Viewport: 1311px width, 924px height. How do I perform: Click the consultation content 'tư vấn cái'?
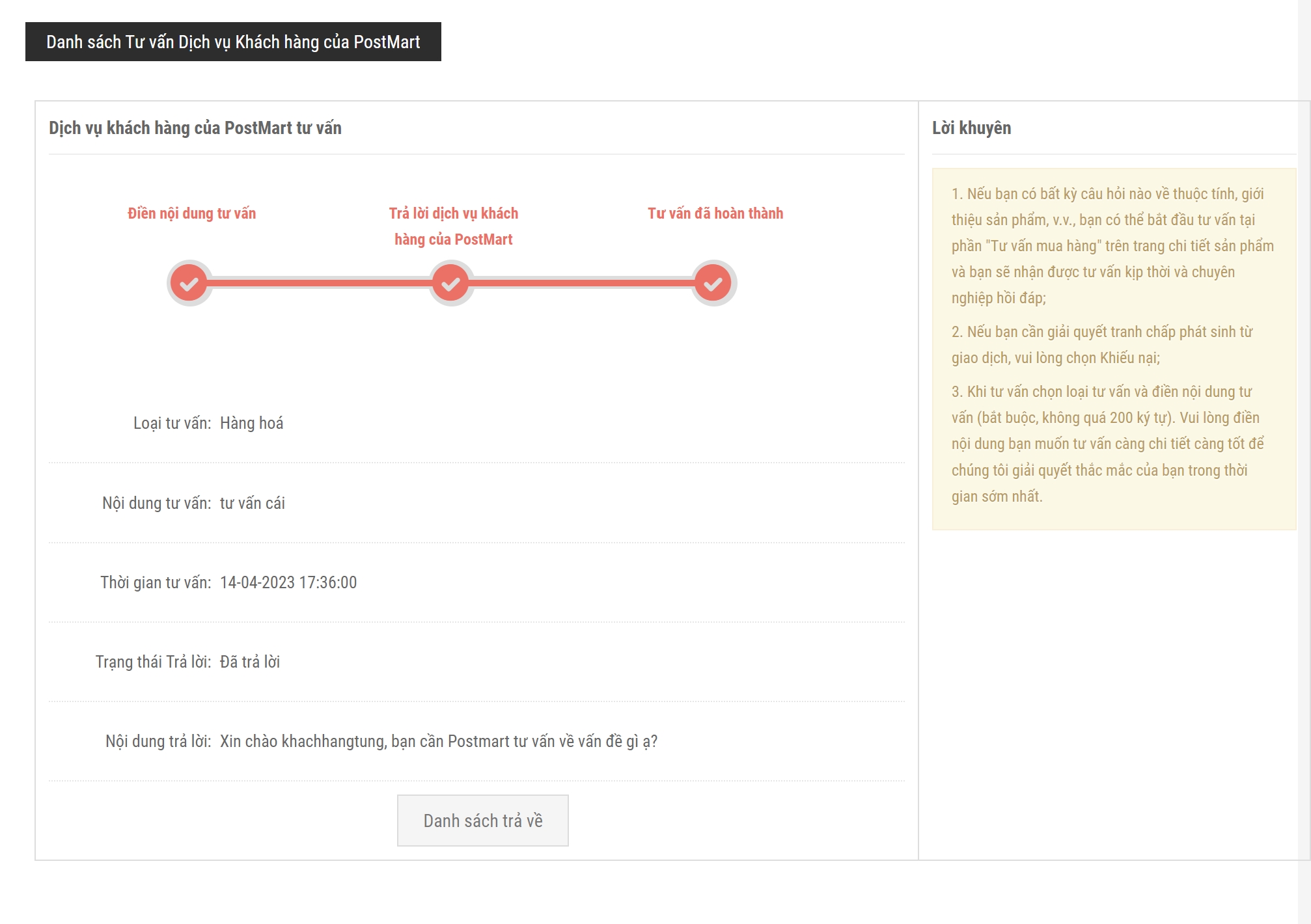point(252,503)
